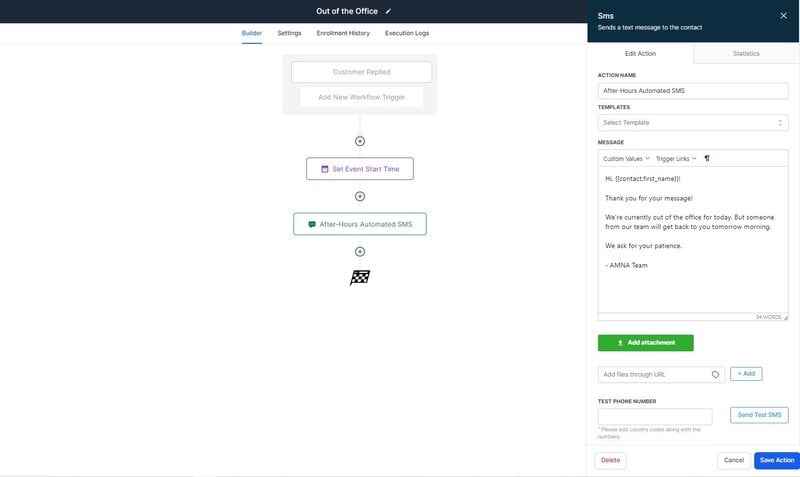
Task: Toggle the paragraph formatting icon
Action: pyautogui.click(x=707, y=159)
